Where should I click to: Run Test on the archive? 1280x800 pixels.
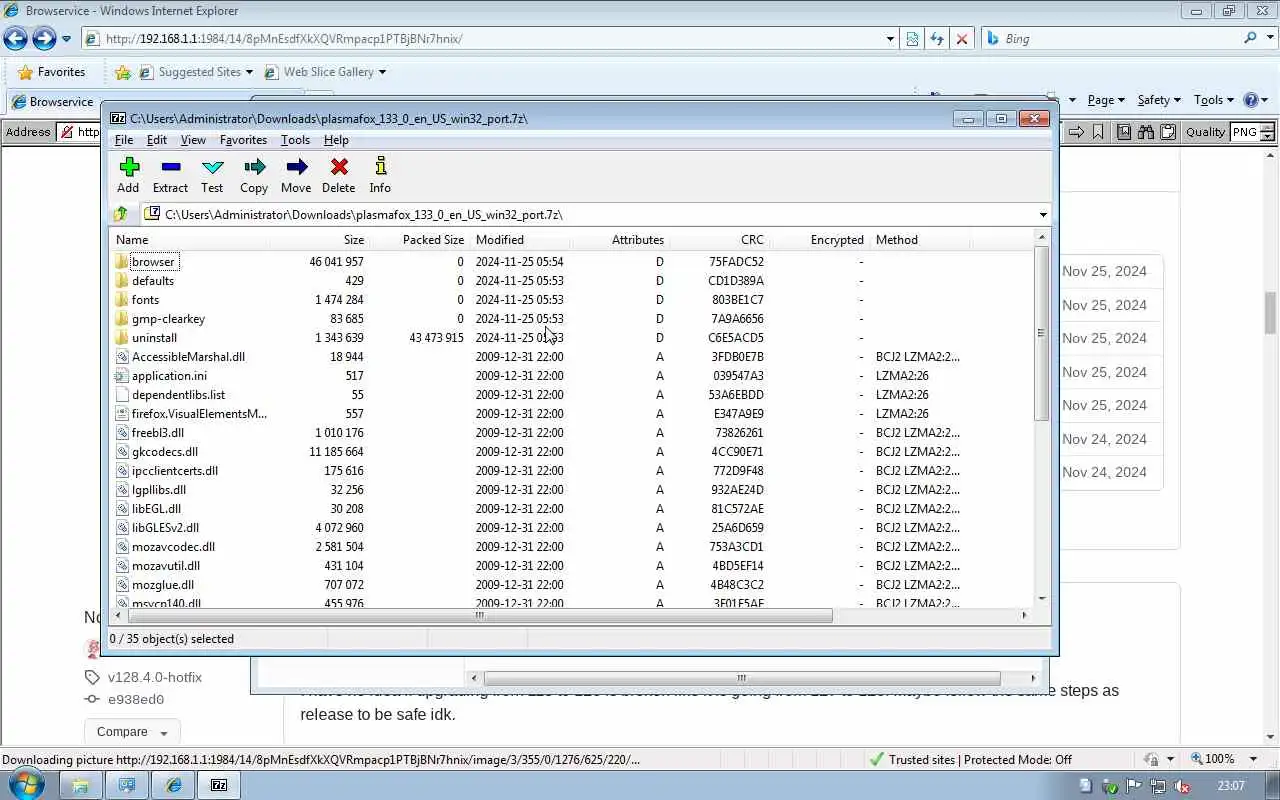tap(212, 175)
